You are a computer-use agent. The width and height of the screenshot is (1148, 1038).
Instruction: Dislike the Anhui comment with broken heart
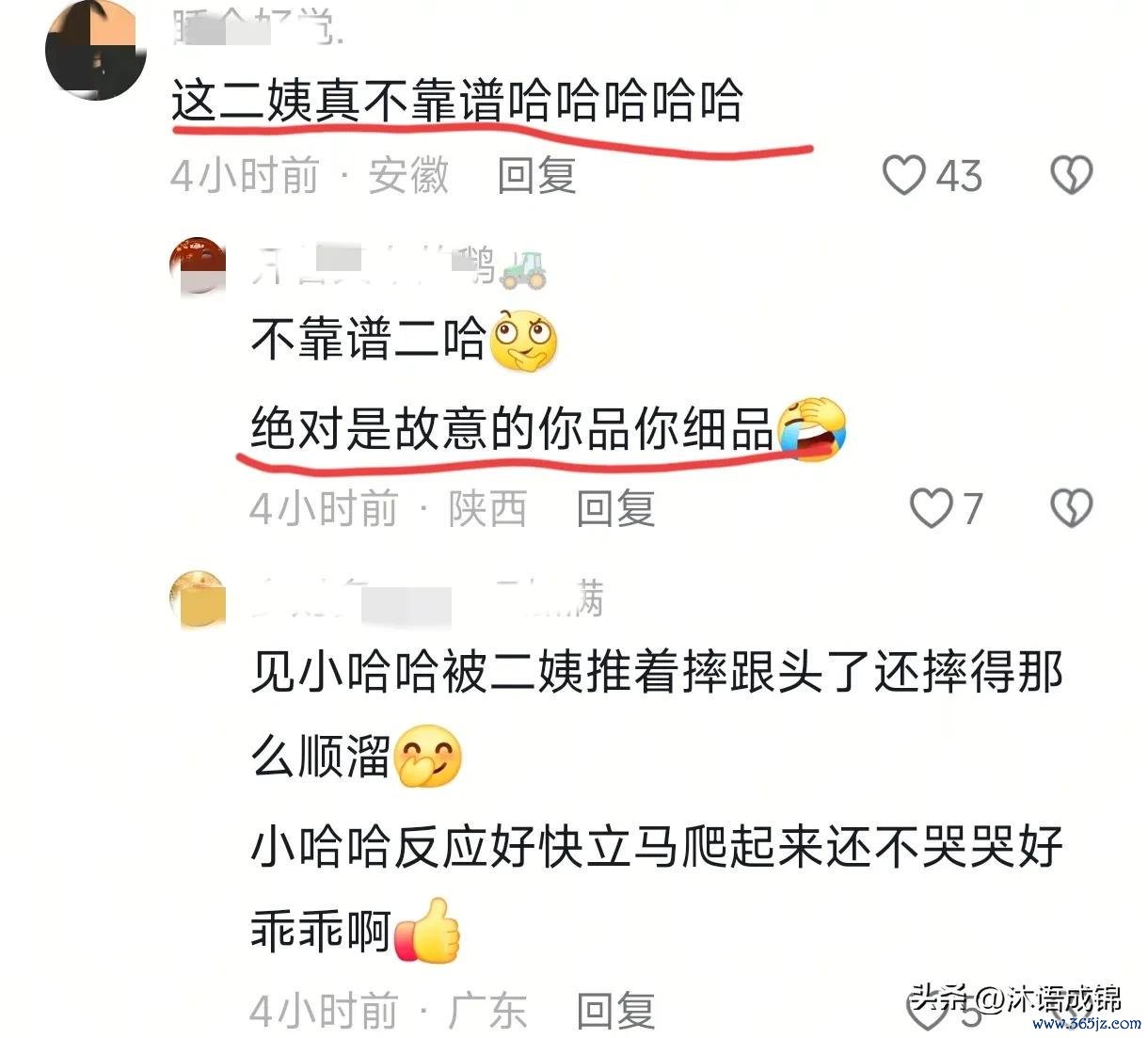pyautogui.click(x=1071, y=176)
